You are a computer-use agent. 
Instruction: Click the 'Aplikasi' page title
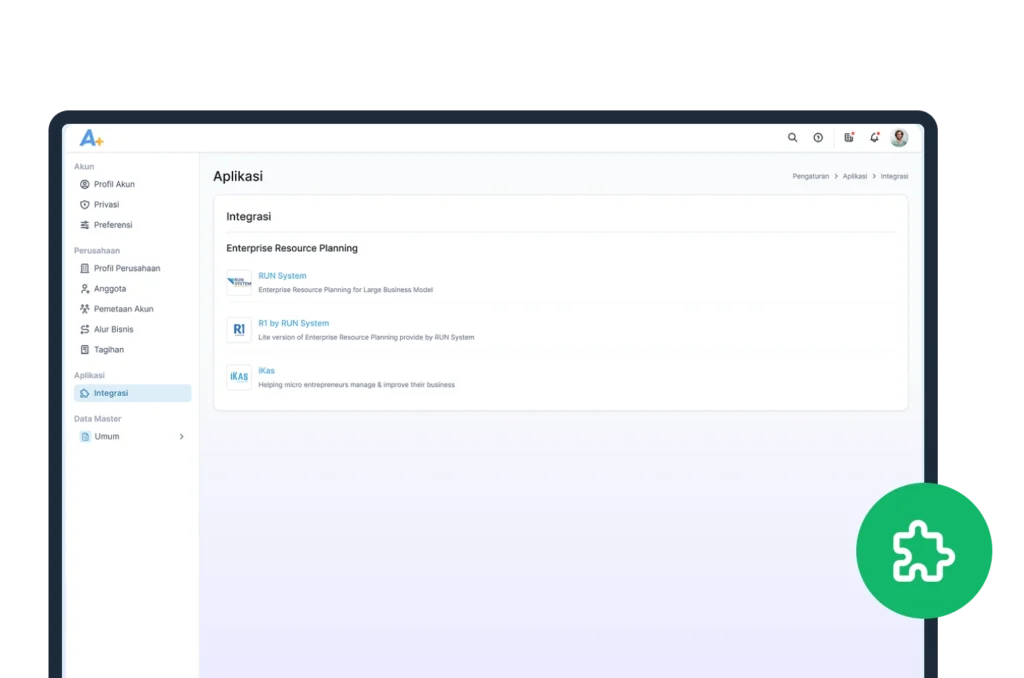pos(238,176)
